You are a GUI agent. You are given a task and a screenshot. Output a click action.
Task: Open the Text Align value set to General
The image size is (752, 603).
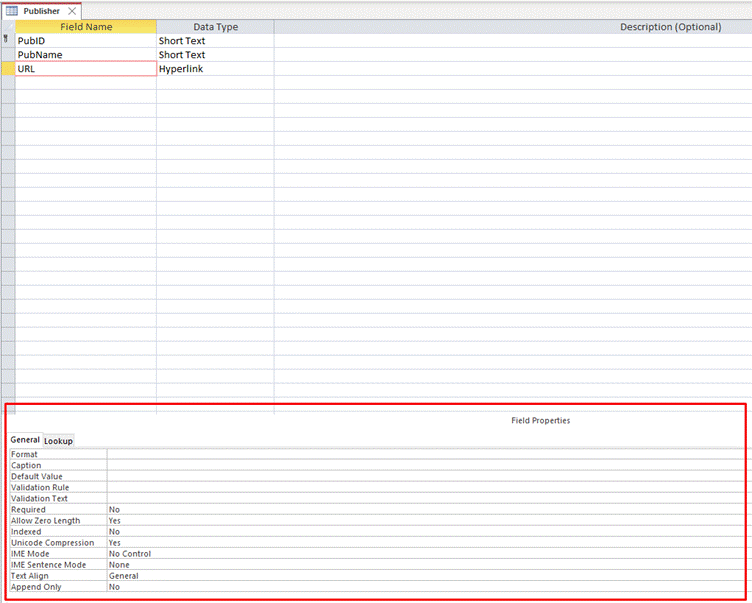400,575
